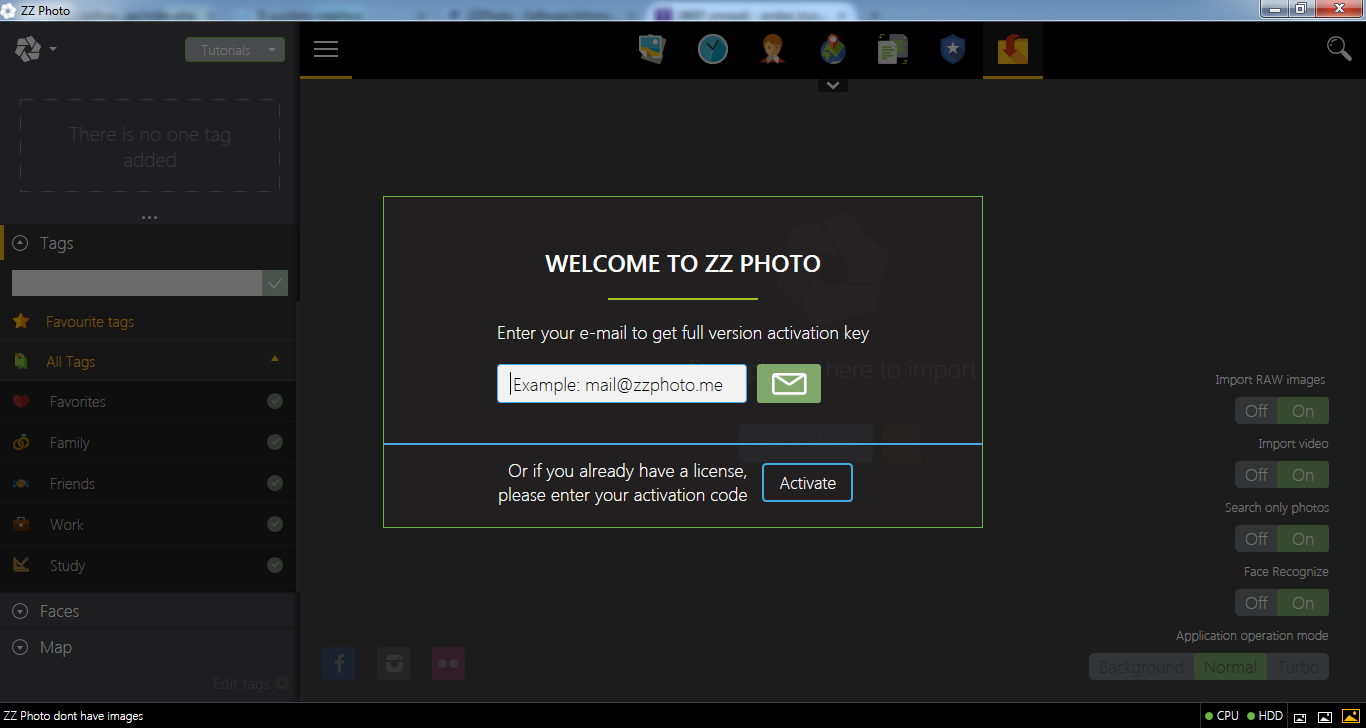Toggle the checkmark on Work tag
The width and height of the screenshot is (1366, 728).
click(275, 524)
